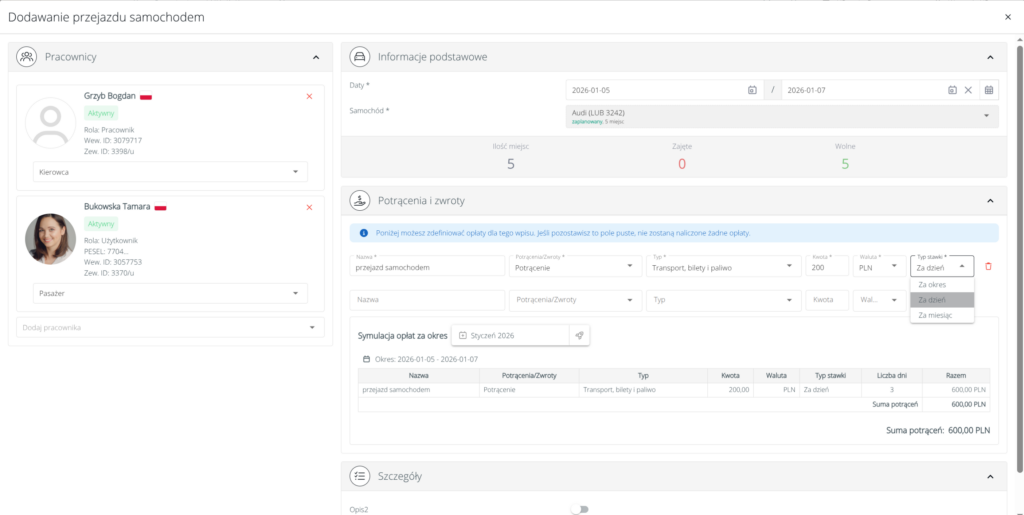Close the Dodawanie przejazdu samochodem dialog
Viewport: 1024px width, 515px height.
[1007, 17]
